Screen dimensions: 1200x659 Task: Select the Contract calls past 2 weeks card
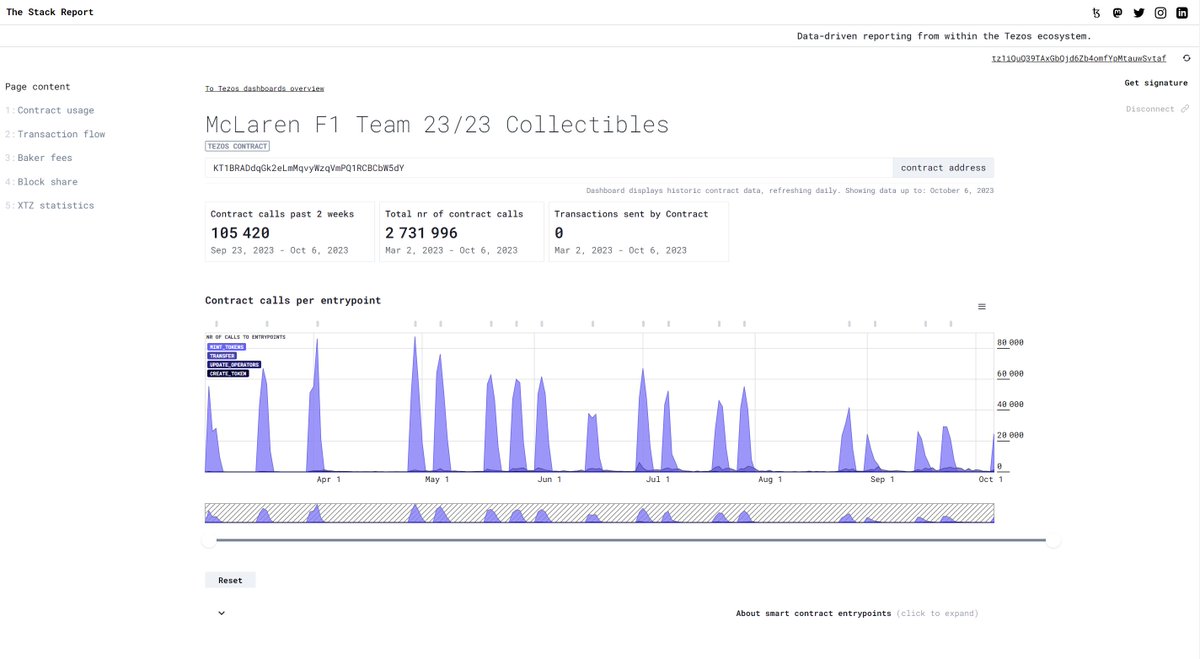coord(290,231)
